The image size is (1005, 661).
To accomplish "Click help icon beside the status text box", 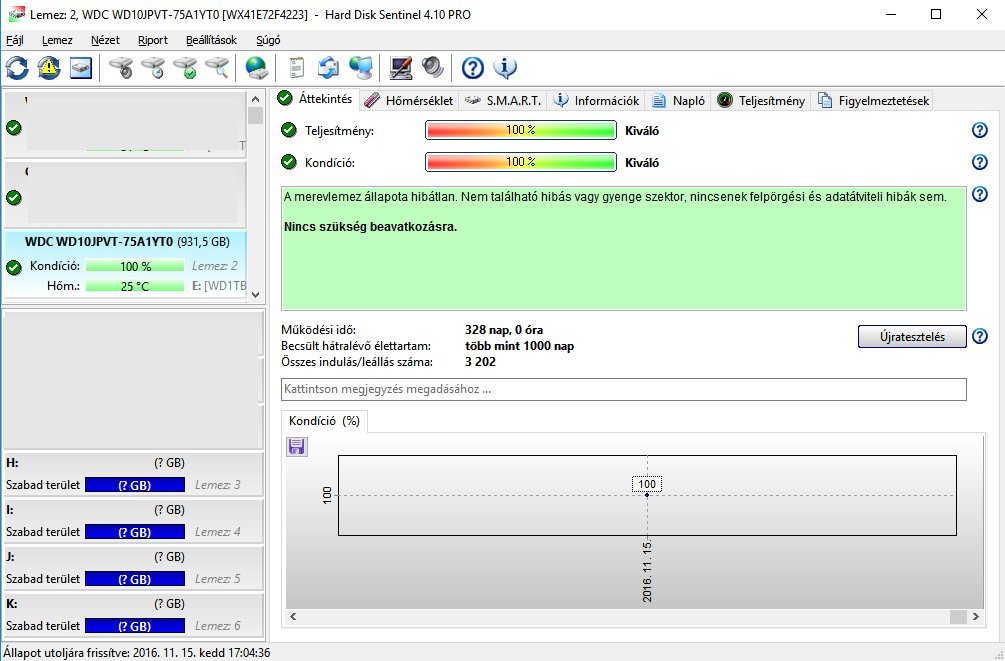I will point(979,194).
